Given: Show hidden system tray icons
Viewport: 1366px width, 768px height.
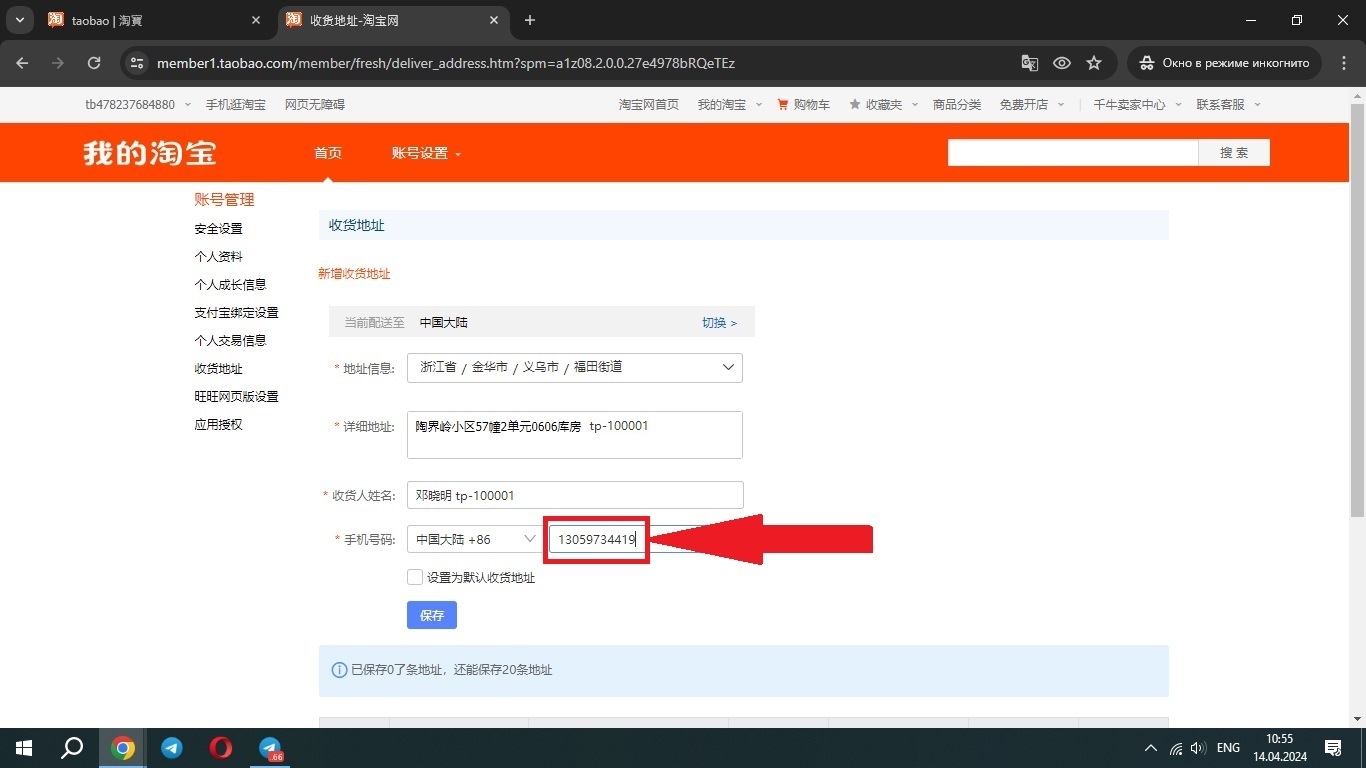Looking at the screenshot, I should pos(1151,748).
